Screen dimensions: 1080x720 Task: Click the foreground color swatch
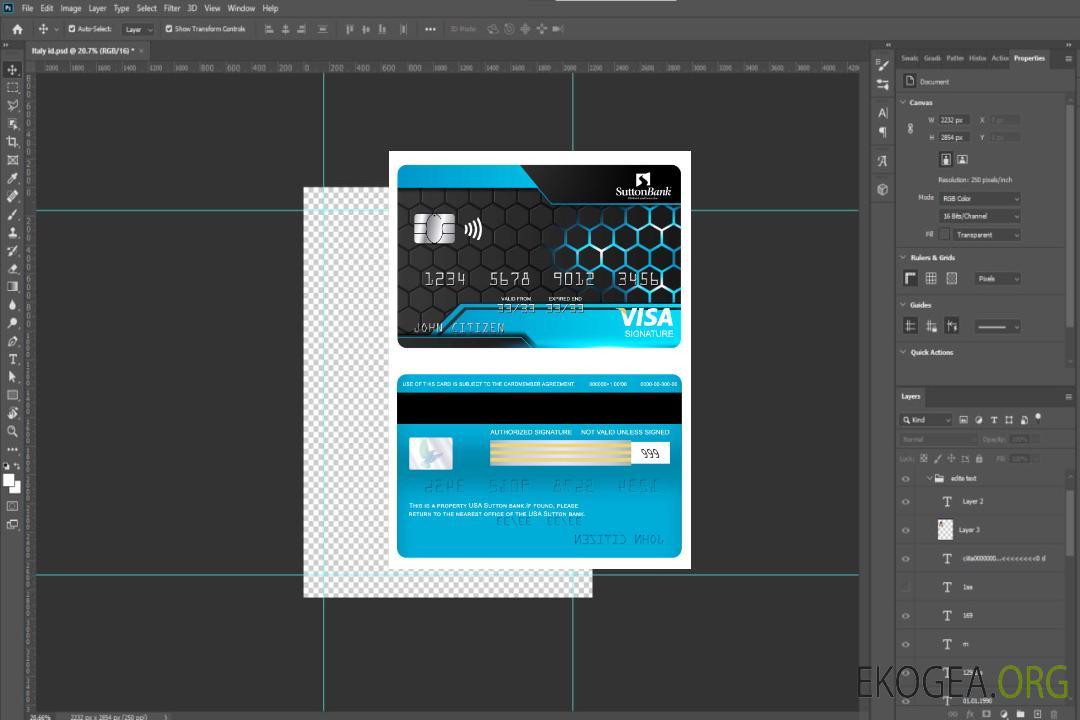coord(9,480)
